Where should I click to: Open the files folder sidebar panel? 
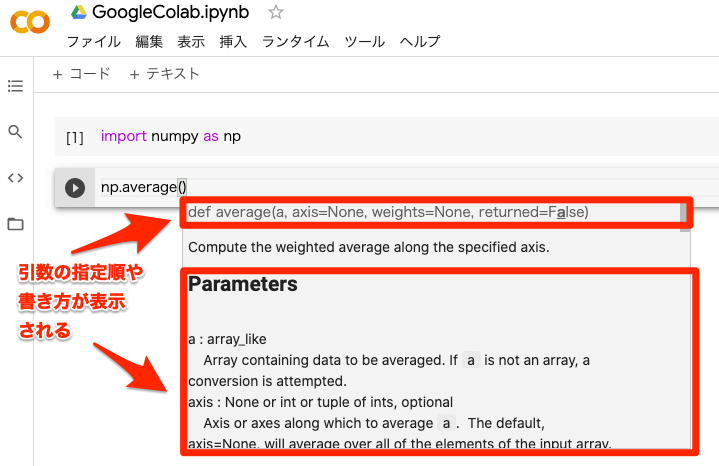point(15,224)
